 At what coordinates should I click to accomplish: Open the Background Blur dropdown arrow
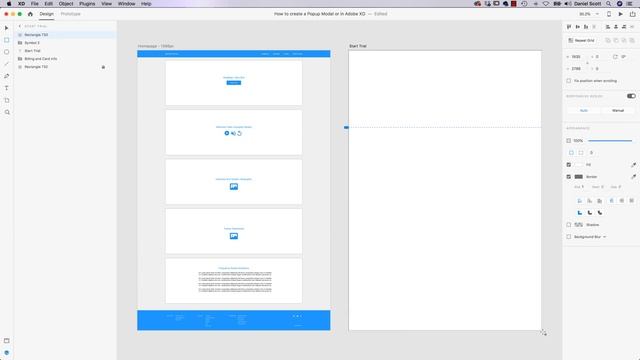point(604,237)
